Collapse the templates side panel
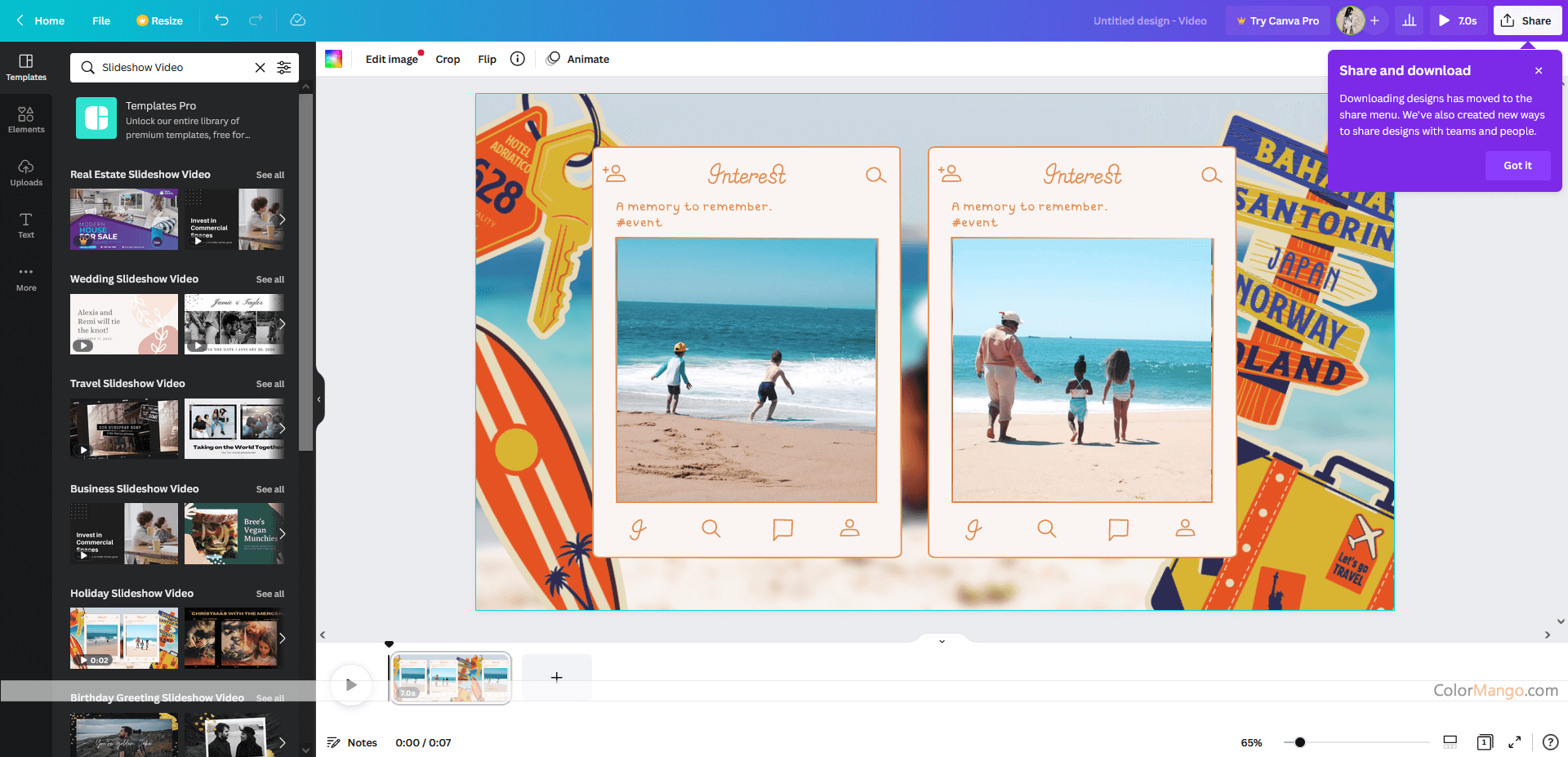This screenshot has height=757, width=1568. [x=319, y=399]
